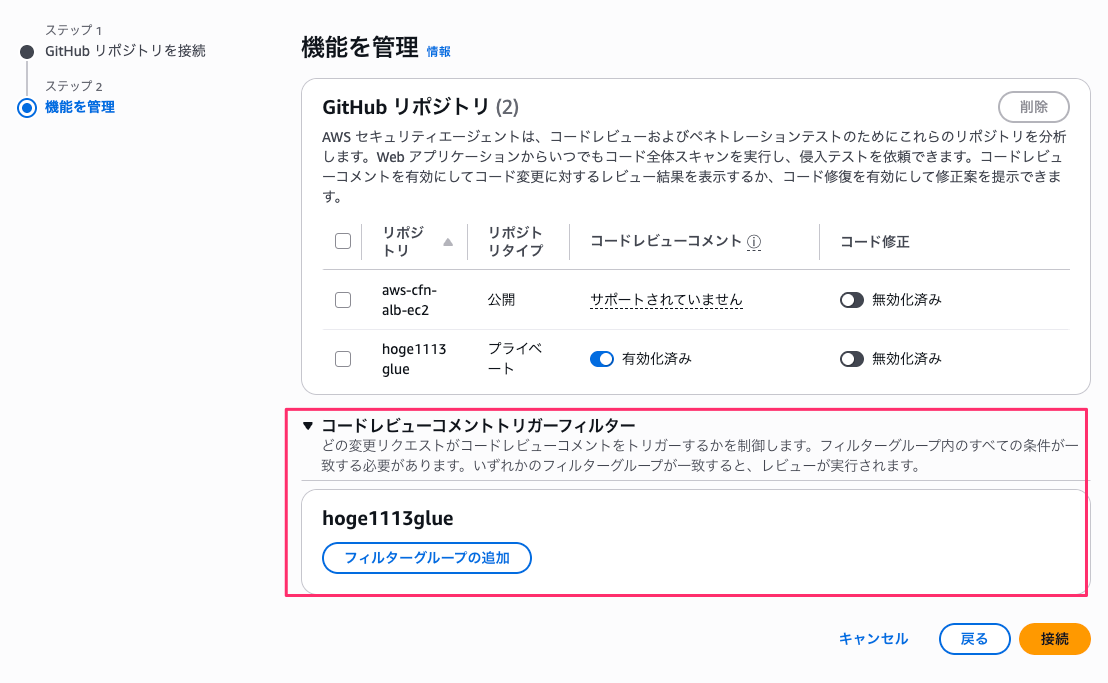Click the プライベート repository type cell
Image resolution: width=1108 pixels, height=683 pixels.
(514, 359)
